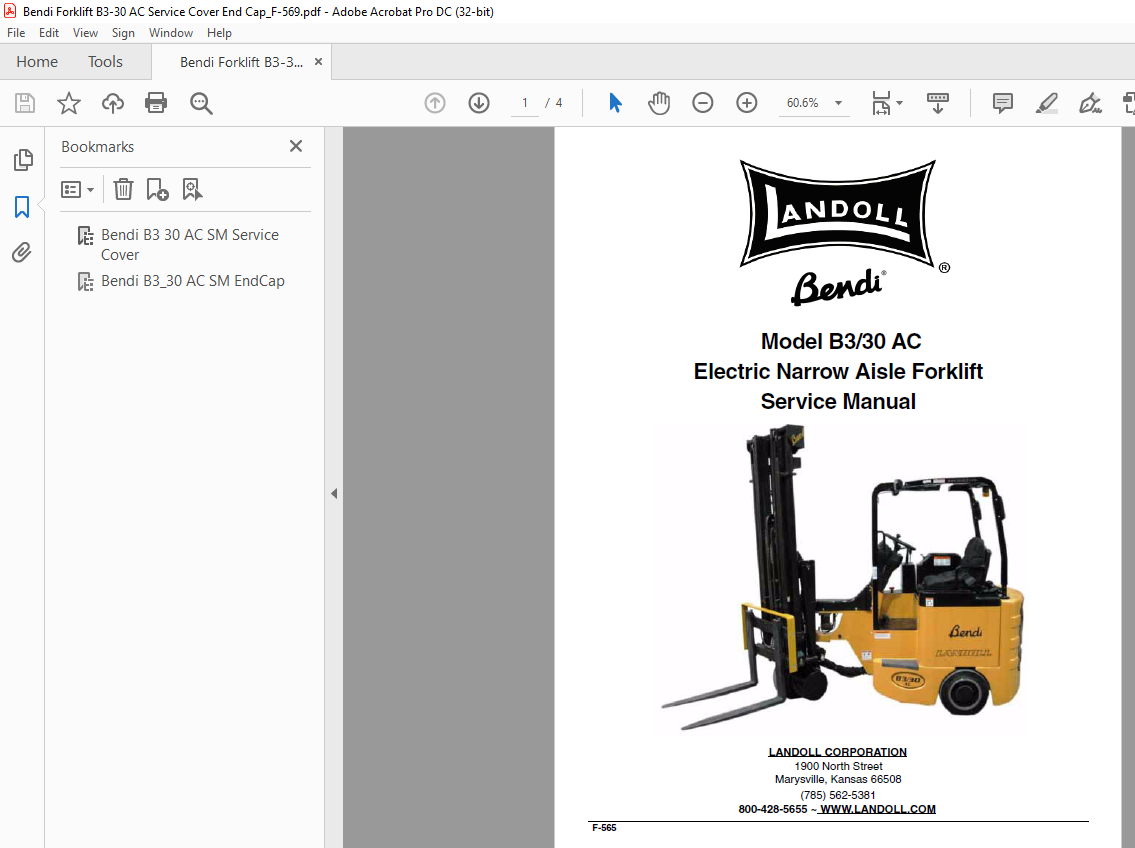
Task: Go to previous page arrow
Action: coord(434,103)
